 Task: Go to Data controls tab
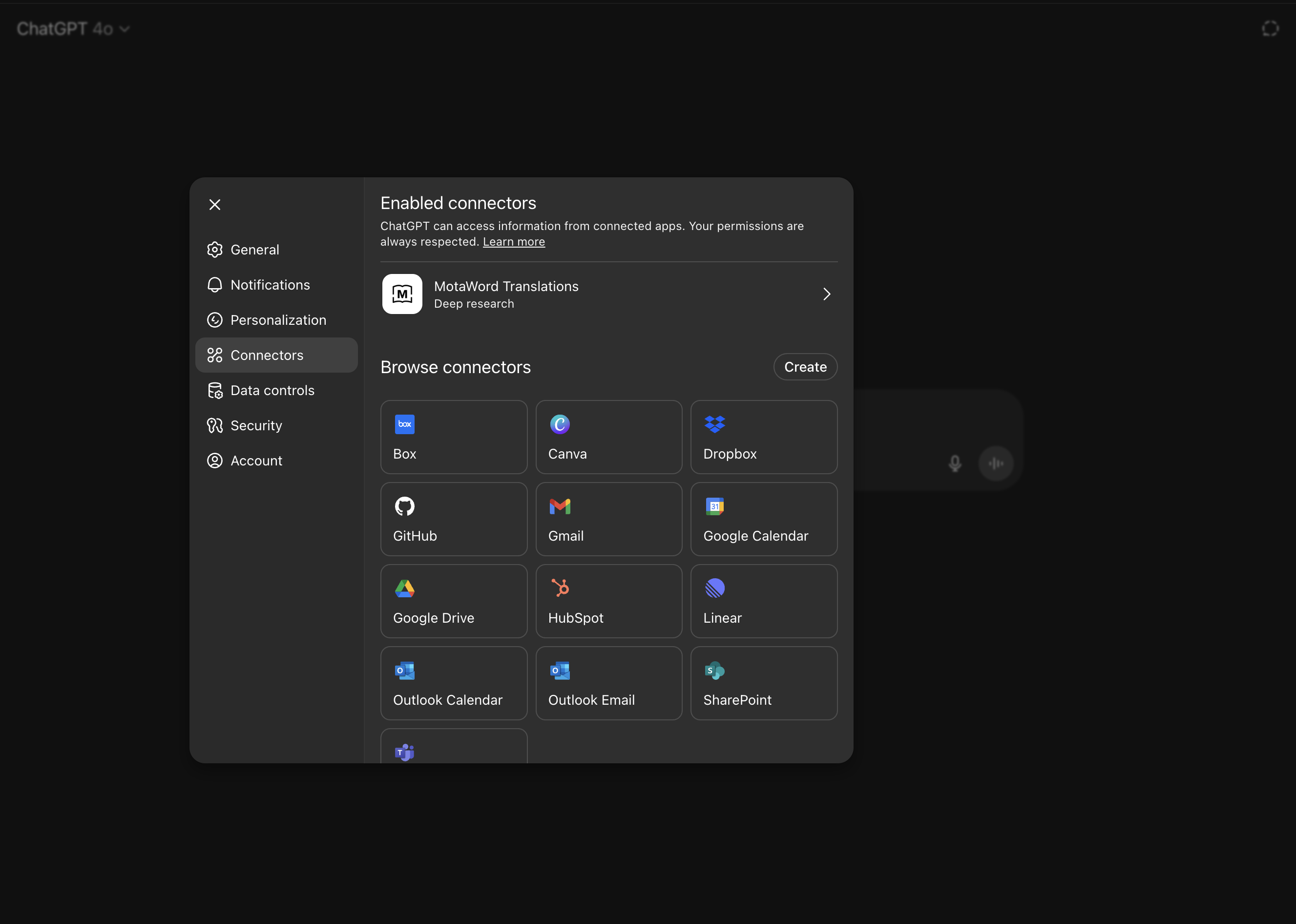point(276,390)
